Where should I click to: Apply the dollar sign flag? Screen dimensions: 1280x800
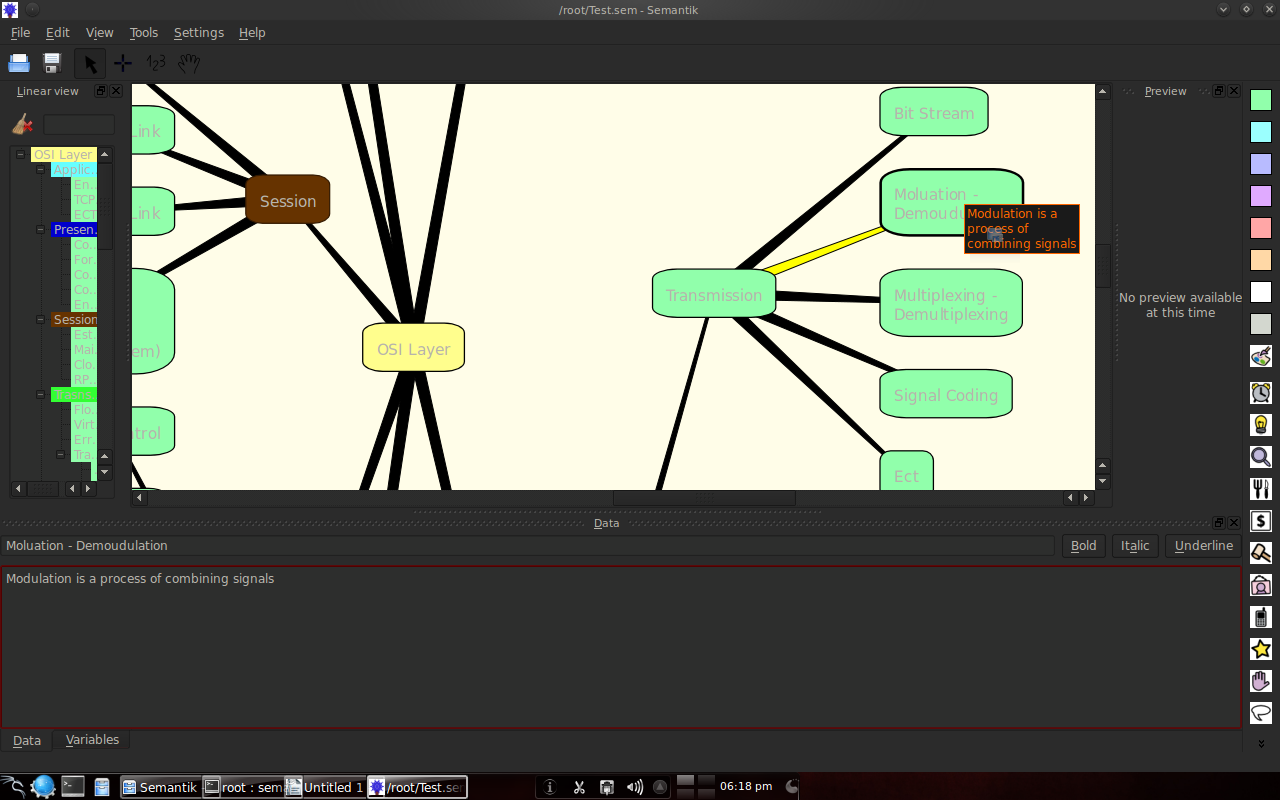click(x=1261, y=521)
